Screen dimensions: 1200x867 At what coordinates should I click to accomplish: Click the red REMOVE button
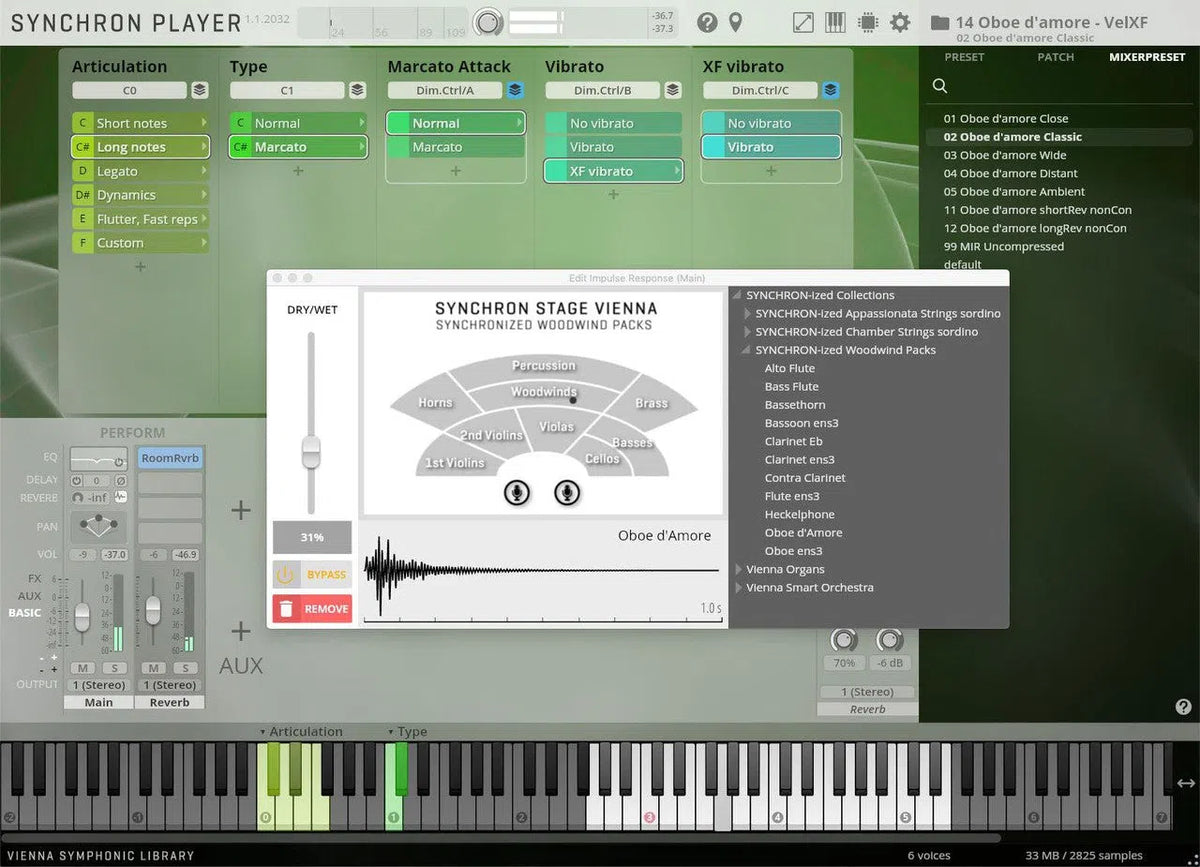pos(312,608)
